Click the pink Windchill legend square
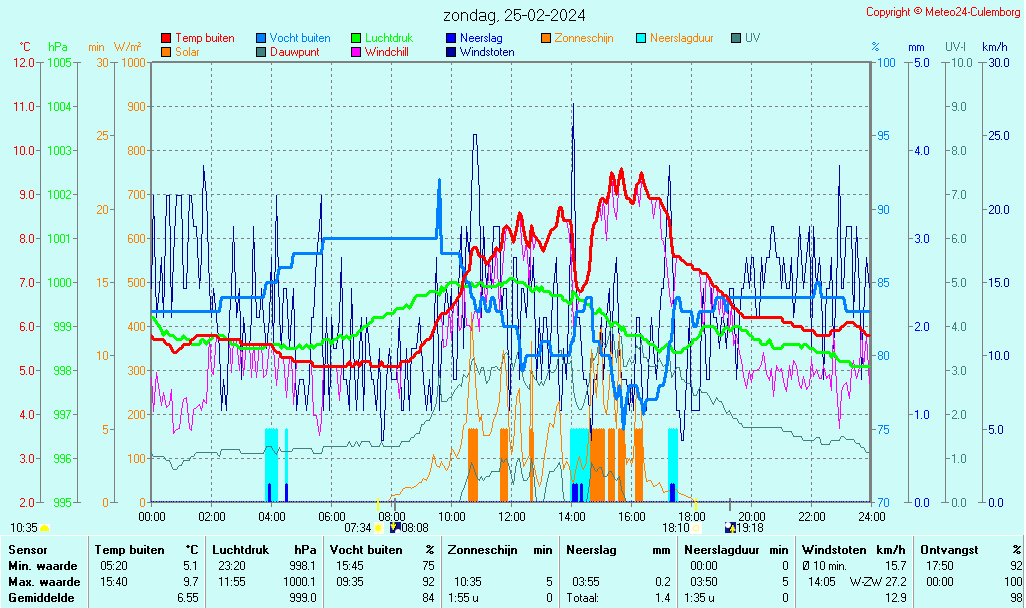This screenshot has width=1026, height=608. [356, 52]
